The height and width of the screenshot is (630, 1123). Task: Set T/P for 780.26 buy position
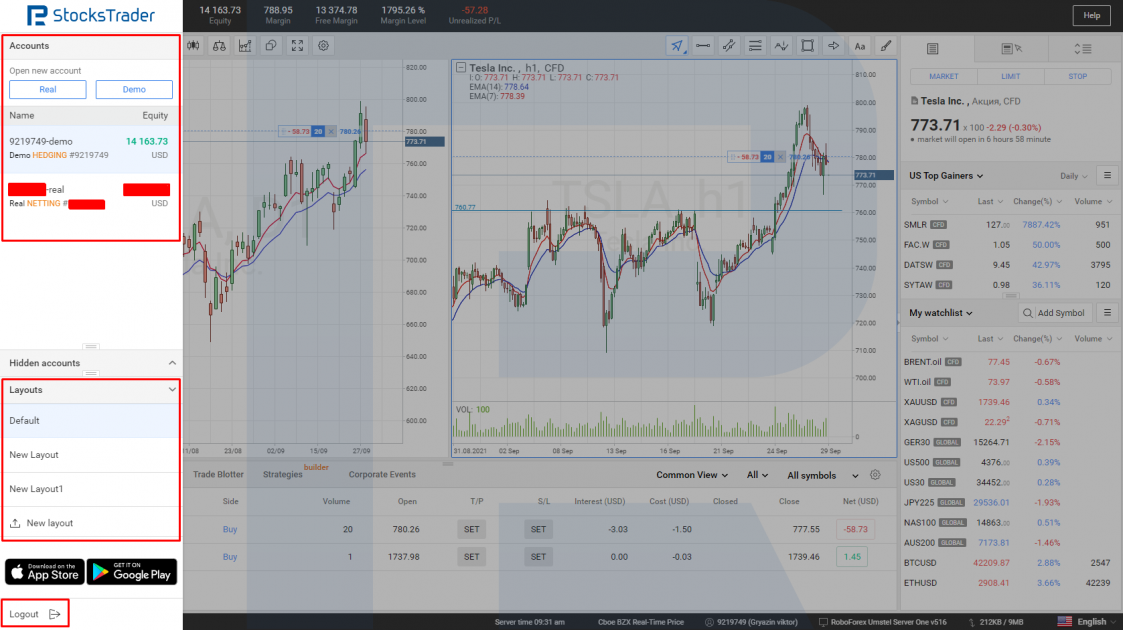pos(471,530)
